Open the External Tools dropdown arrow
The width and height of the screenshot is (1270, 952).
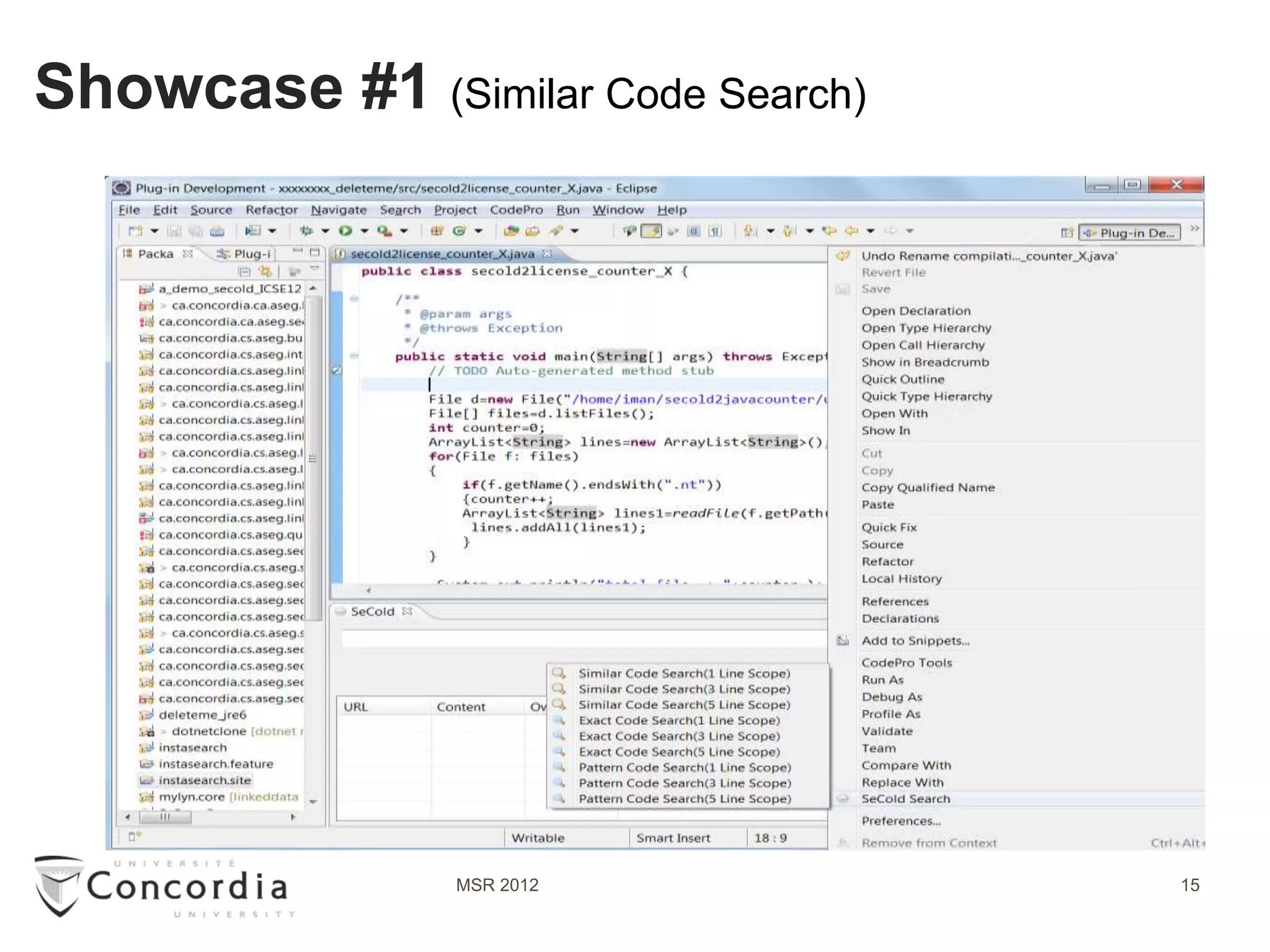point(404,231)
